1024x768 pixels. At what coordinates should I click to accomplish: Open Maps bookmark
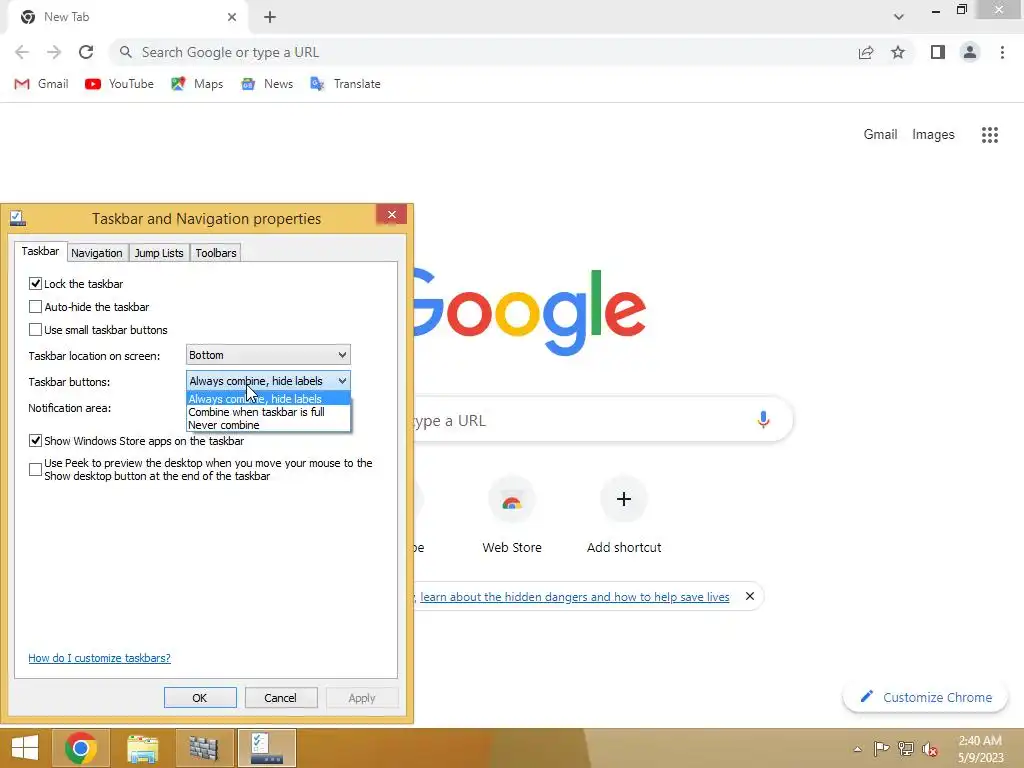tap(197, 84)
